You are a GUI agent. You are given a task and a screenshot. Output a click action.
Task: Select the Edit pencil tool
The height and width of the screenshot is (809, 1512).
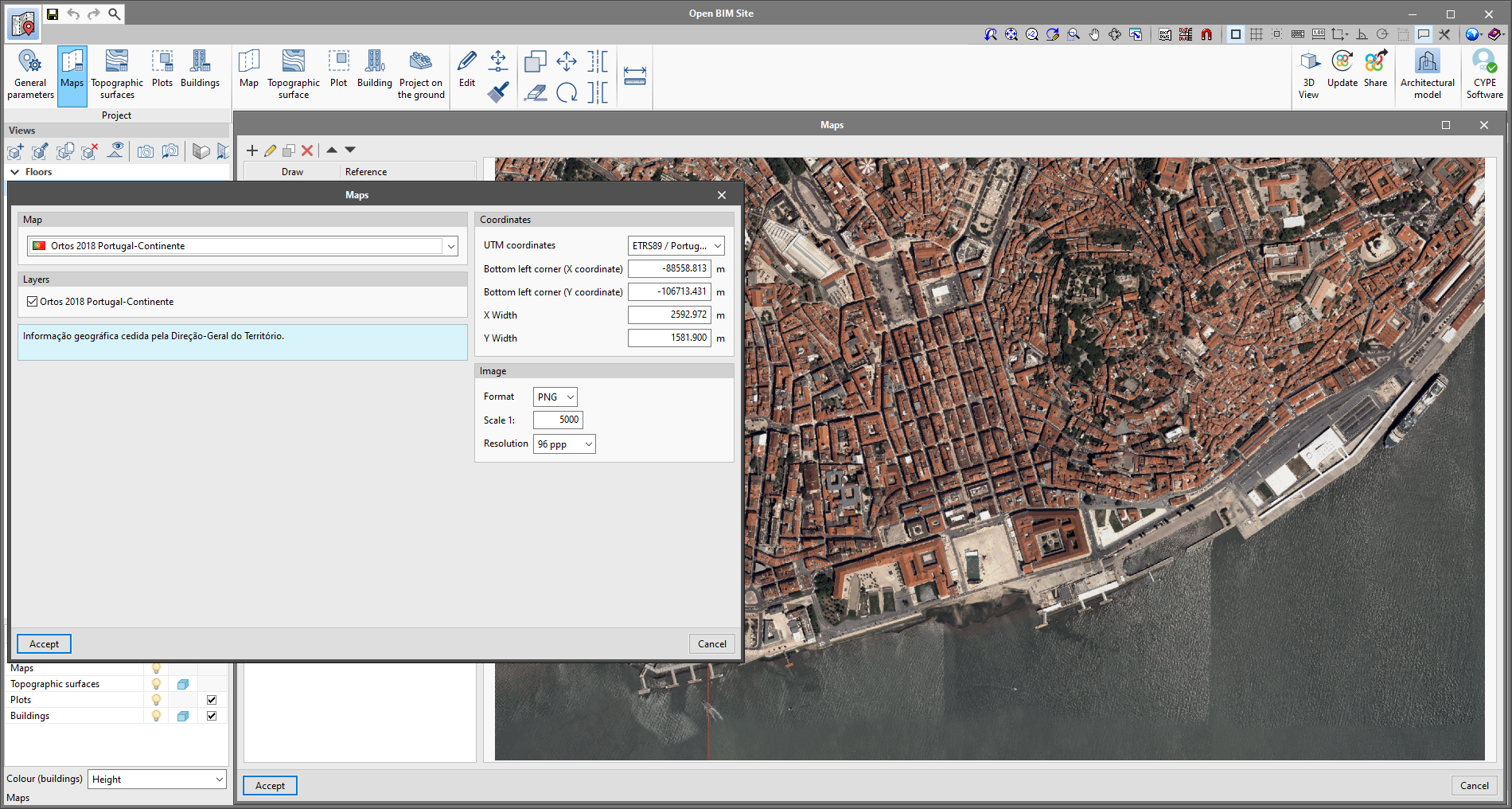[467, 68]
